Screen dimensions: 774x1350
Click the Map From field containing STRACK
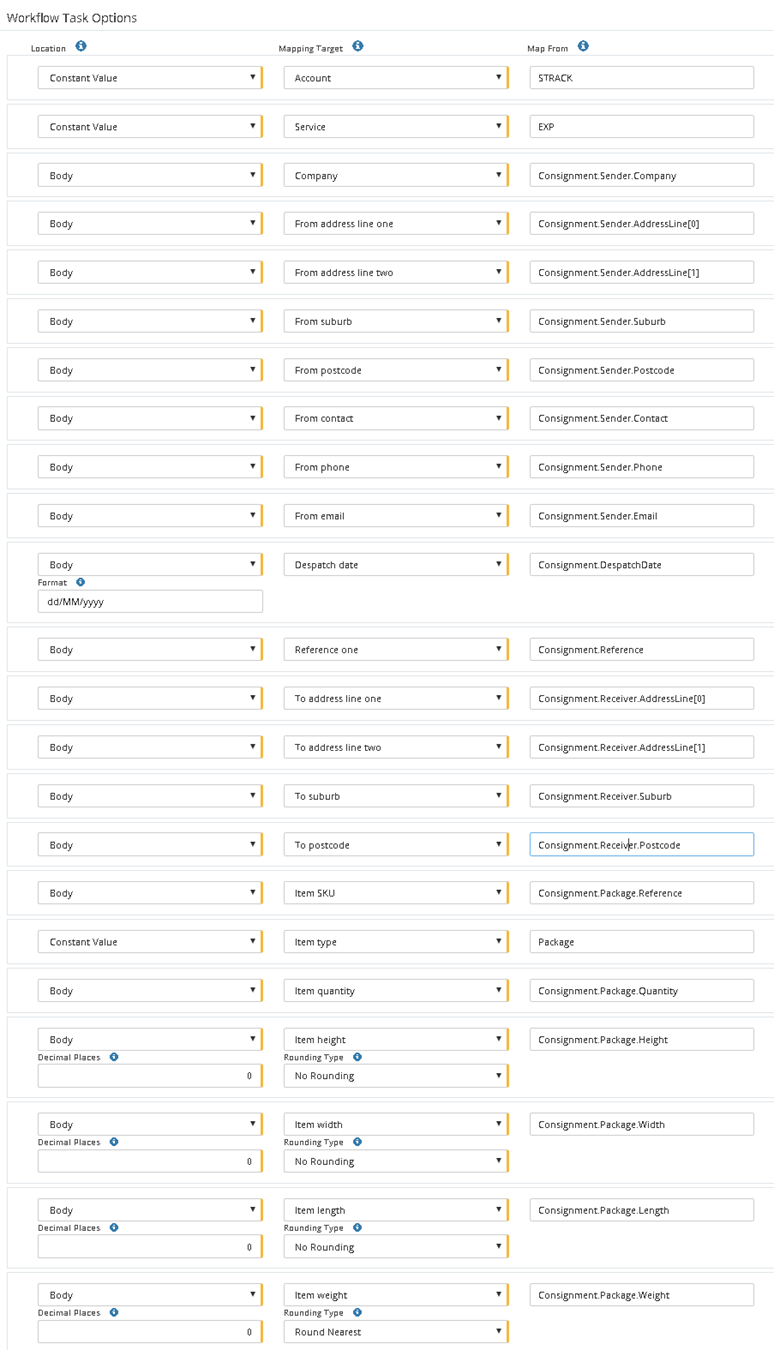(x=641, y=78)
